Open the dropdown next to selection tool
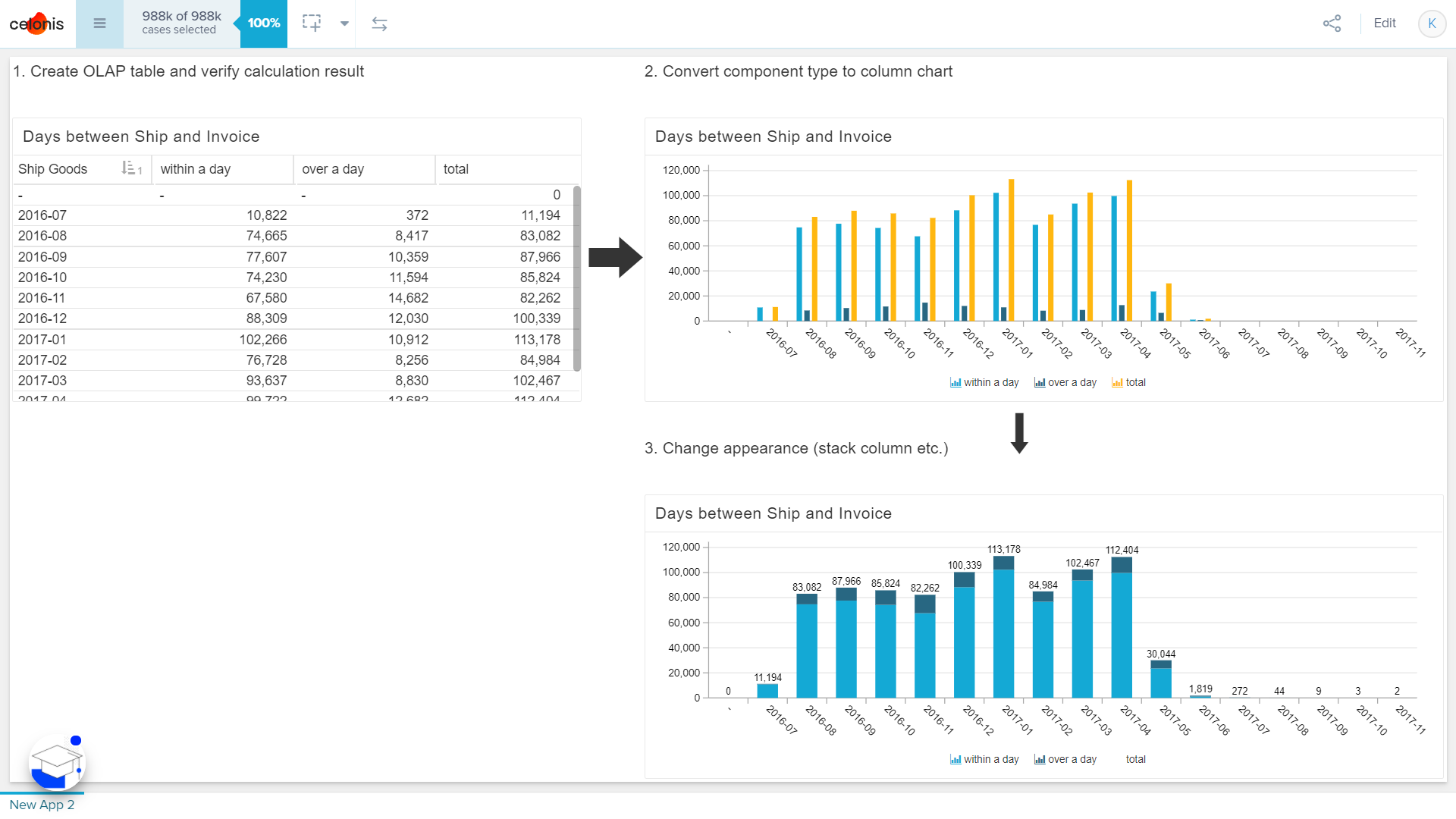Viewport: 1456px width, 819px height. [345, 24]
